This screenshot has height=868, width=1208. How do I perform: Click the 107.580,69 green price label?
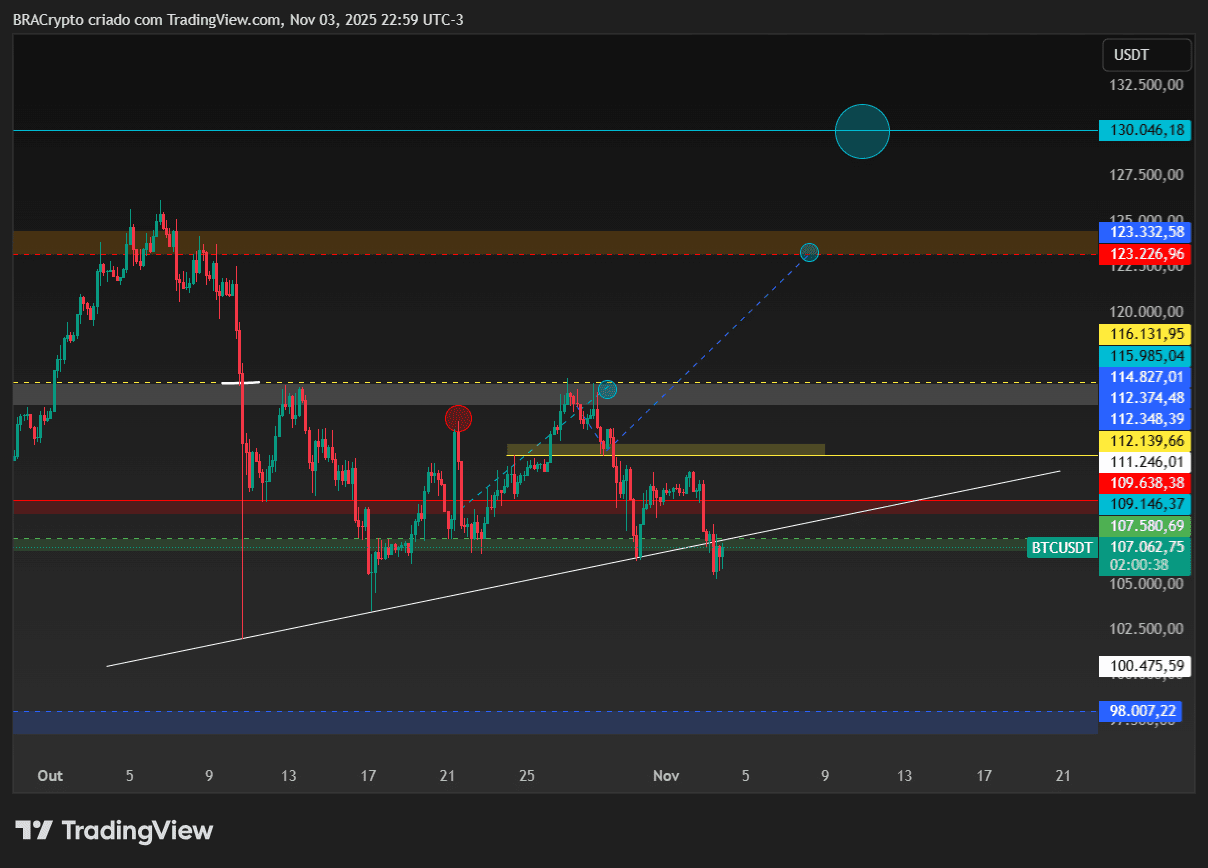(1145, 525)
